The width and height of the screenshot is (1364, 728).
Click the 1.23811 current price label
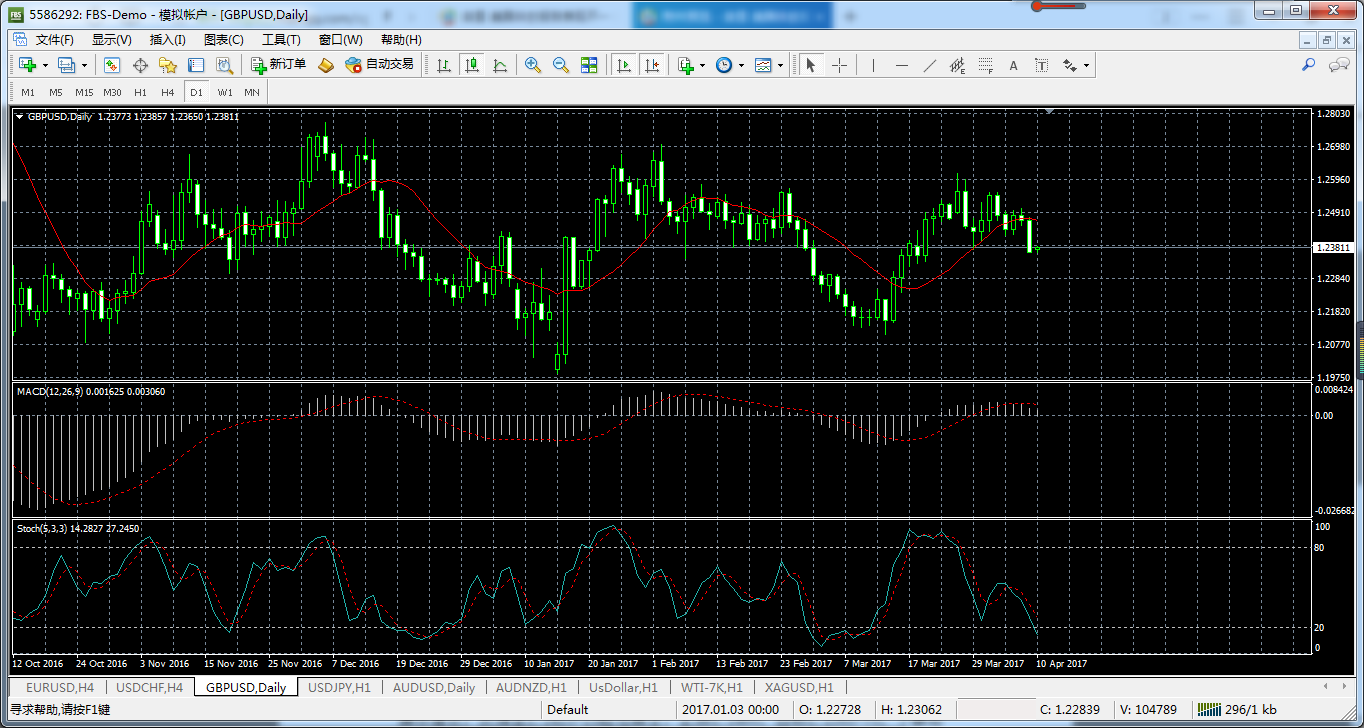tap(1336, 247)
